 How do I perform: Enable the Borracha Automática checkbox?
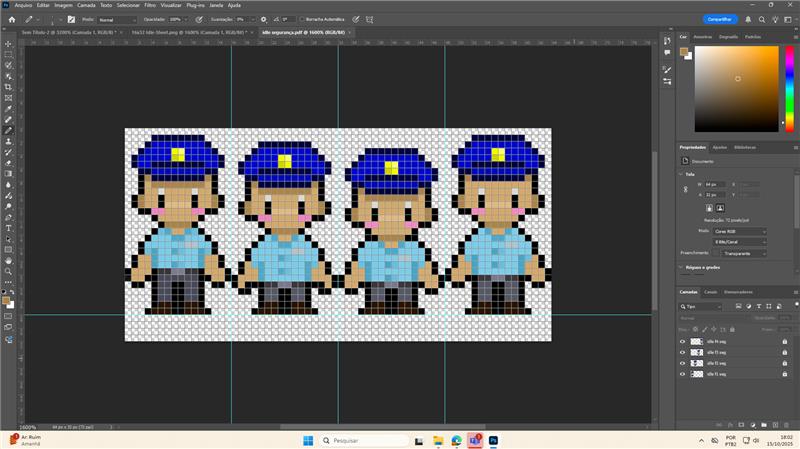click(303, 19)
